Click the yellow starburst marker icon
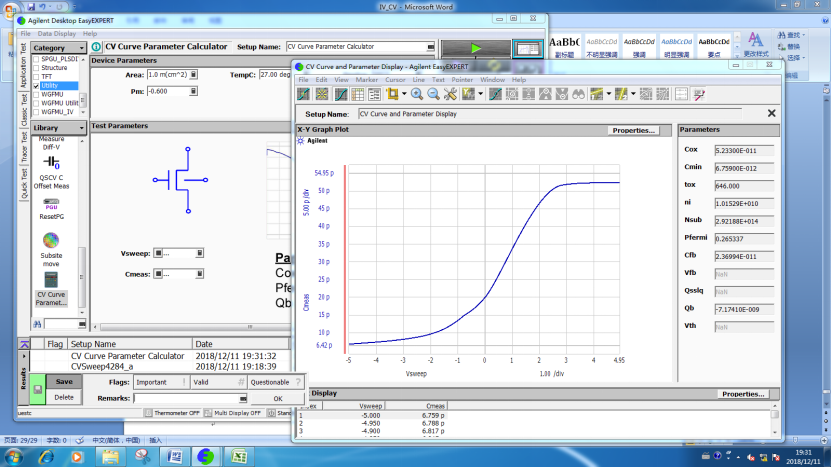This screenshot has height=468, width=831. [x=322, y=94]
